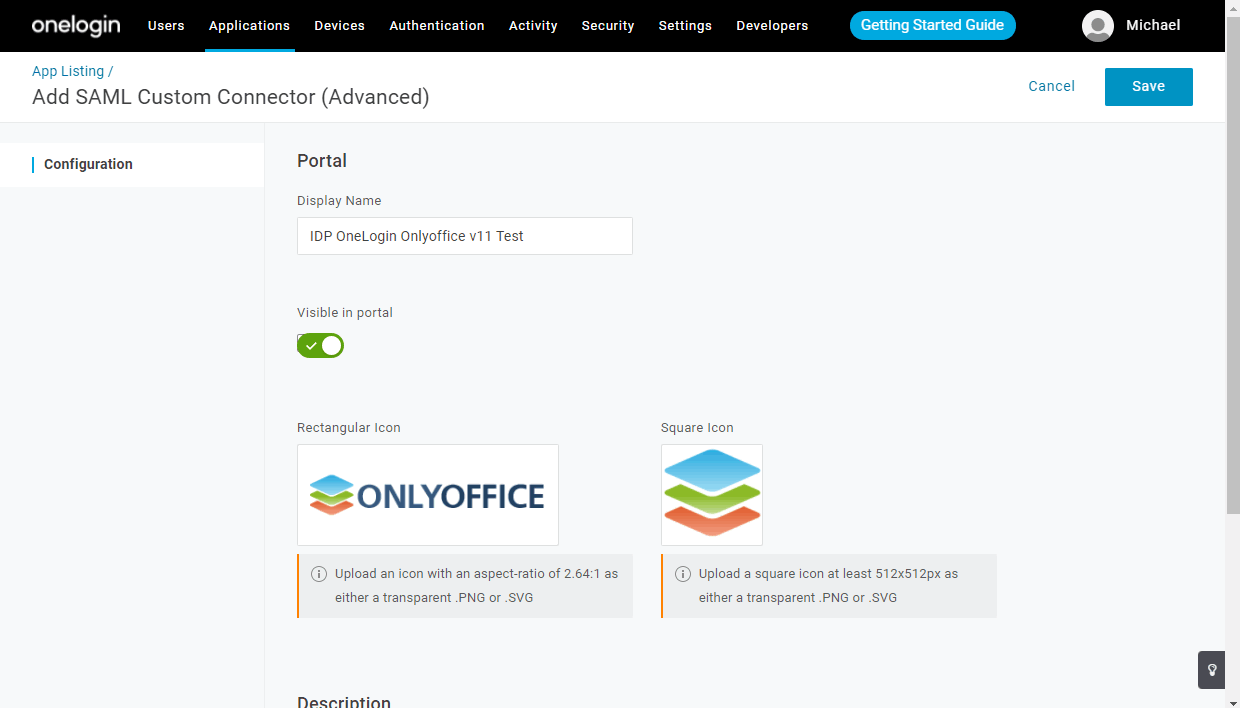Click the info icon beside the square icon tip
The height and width of the screenshot is (708, 1240).
pos(682,573)
